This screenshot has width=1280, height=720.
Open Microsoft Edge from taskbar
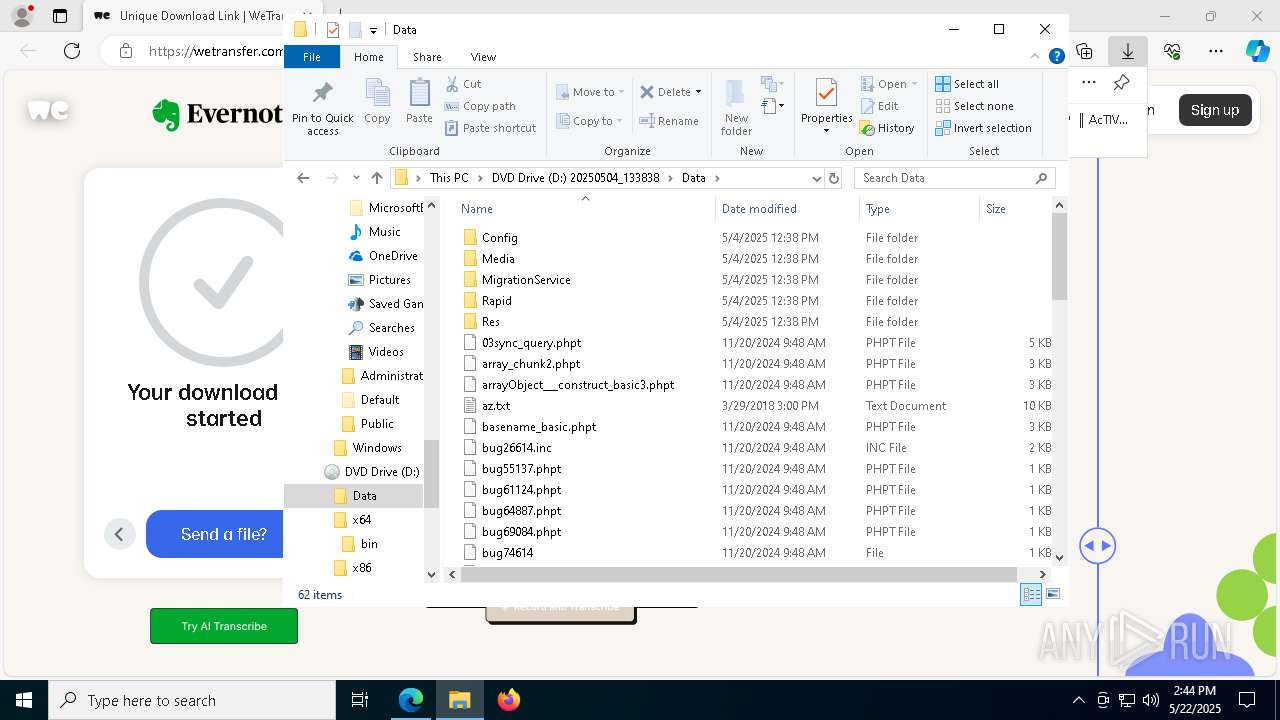click(x=411, y=700)
